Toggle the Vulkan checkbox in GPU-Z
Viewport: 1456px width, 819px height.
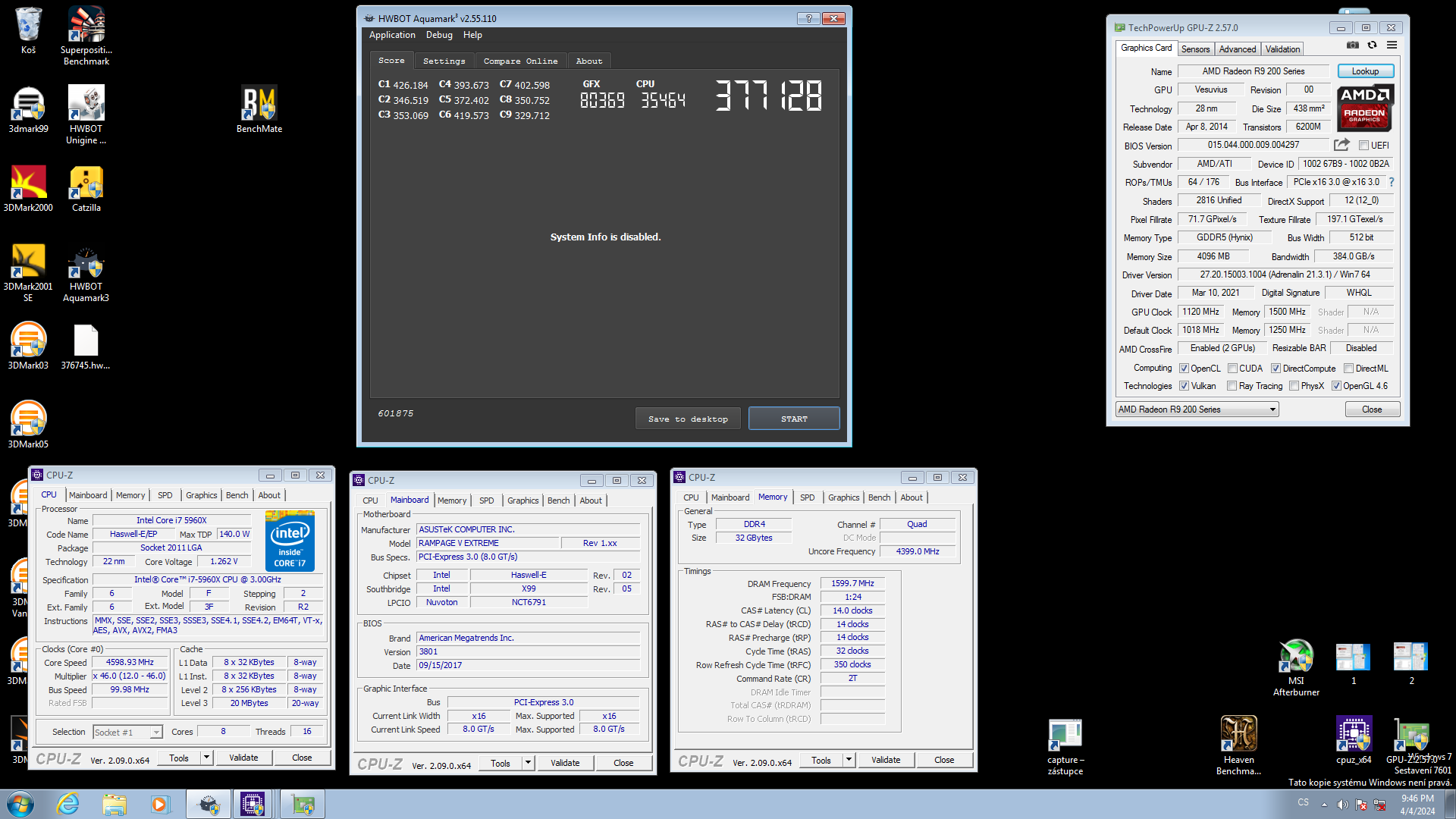click(x=1184, y=386)
